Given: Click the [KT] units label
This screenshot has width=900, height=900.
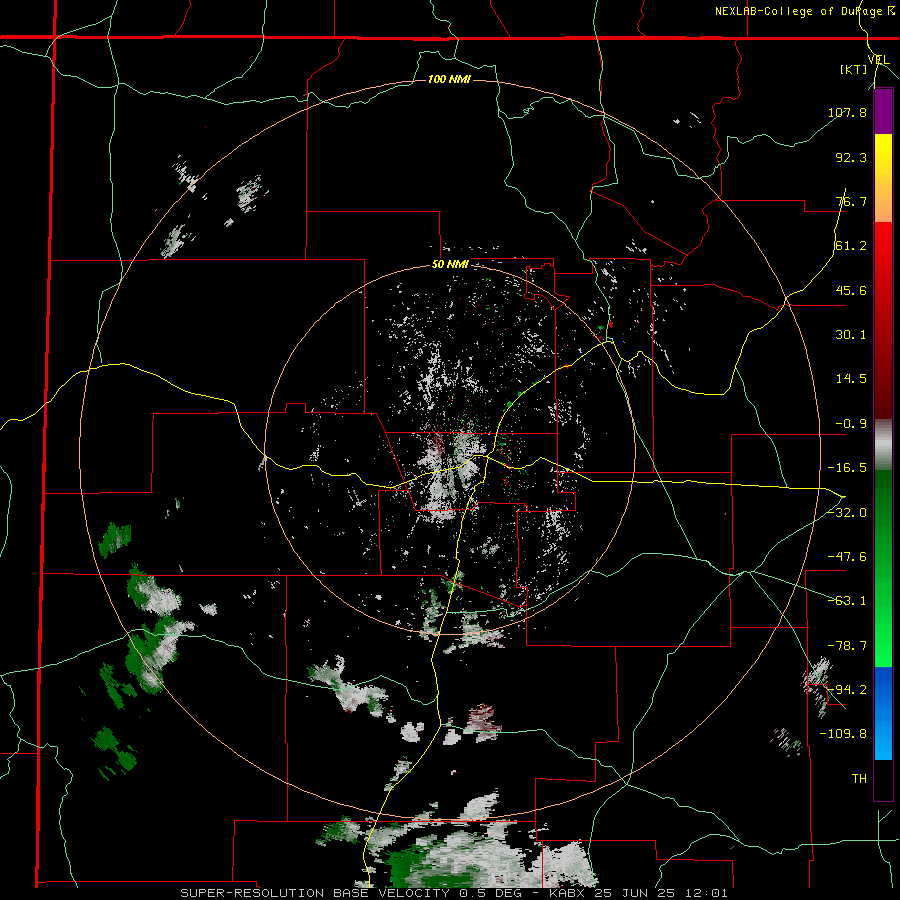Looking at the screenshot, I should pyautogui.click(x=854, y=69).
